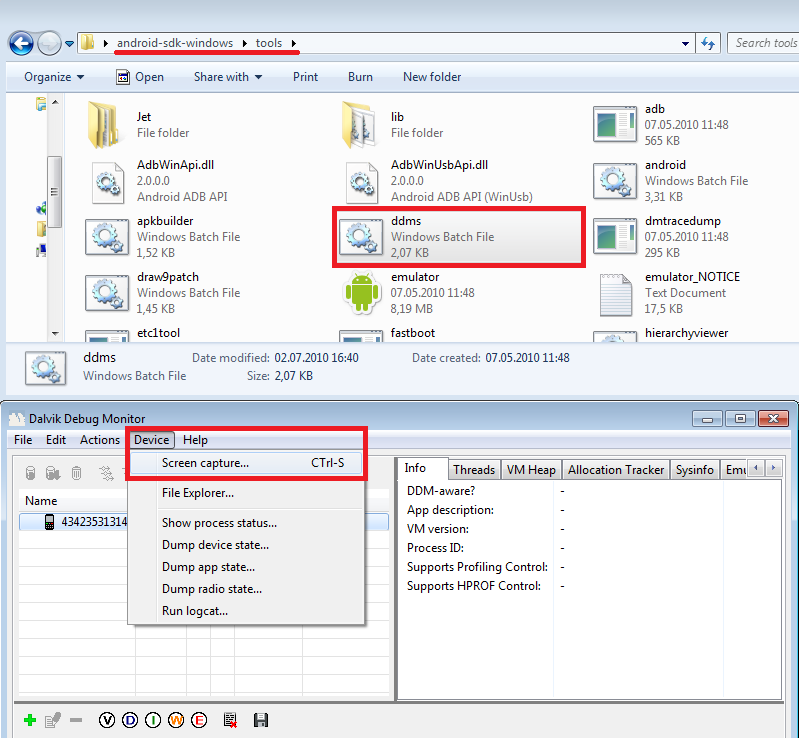
Task: Switch to the VM Heap tab
Action: click(x=531, y=469)
